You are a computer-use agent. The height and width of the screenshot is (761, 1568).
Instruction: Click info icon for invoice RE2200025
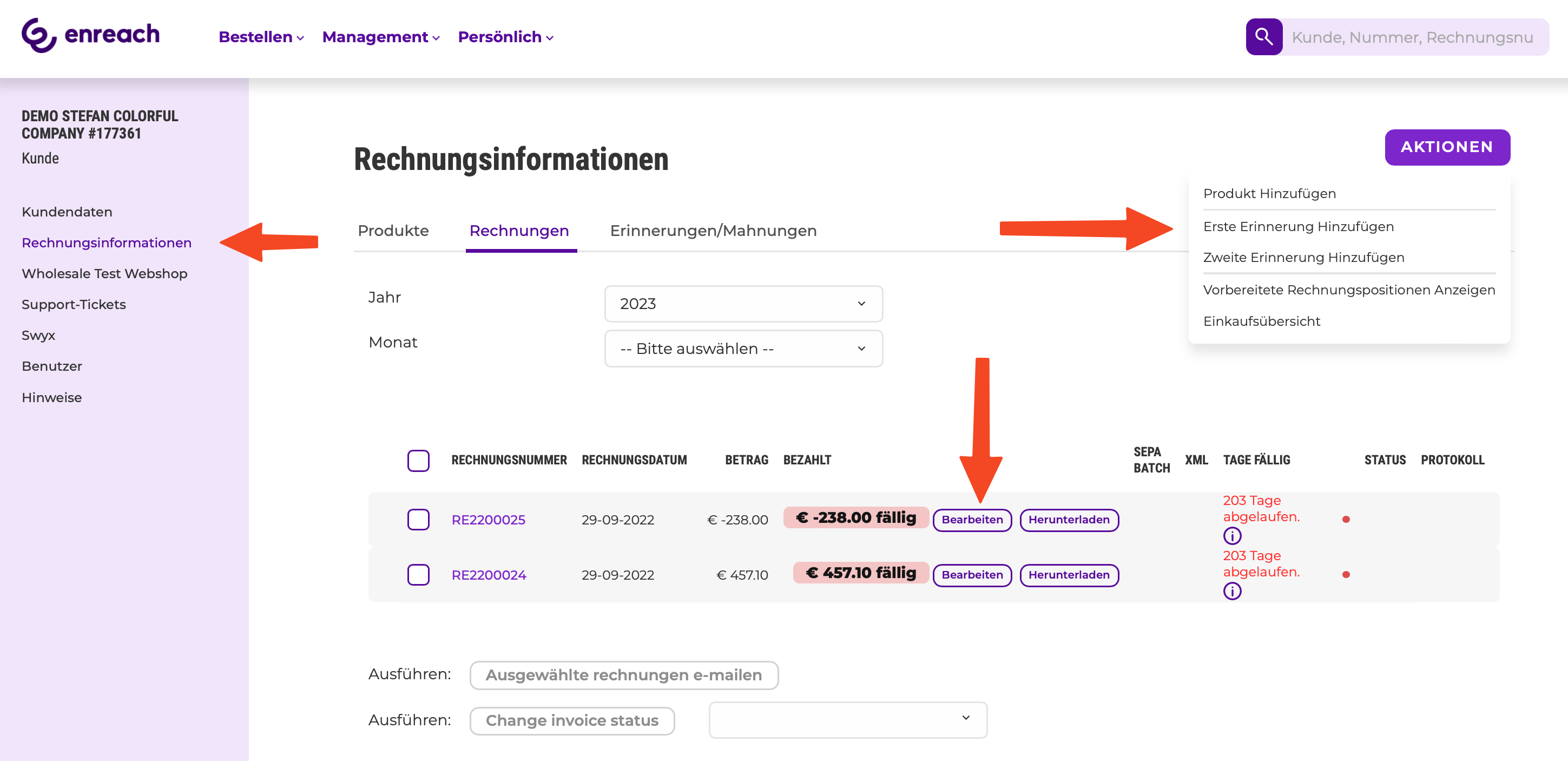[1232, 536]
